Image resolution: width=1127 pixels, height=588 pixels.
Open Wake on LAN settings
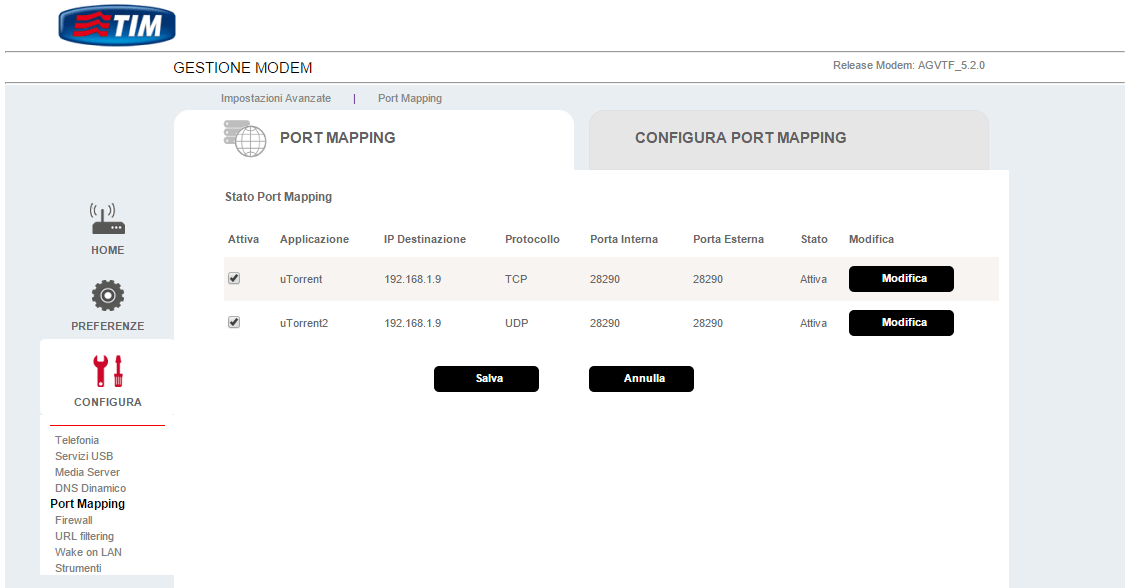[x=88, y=552]
